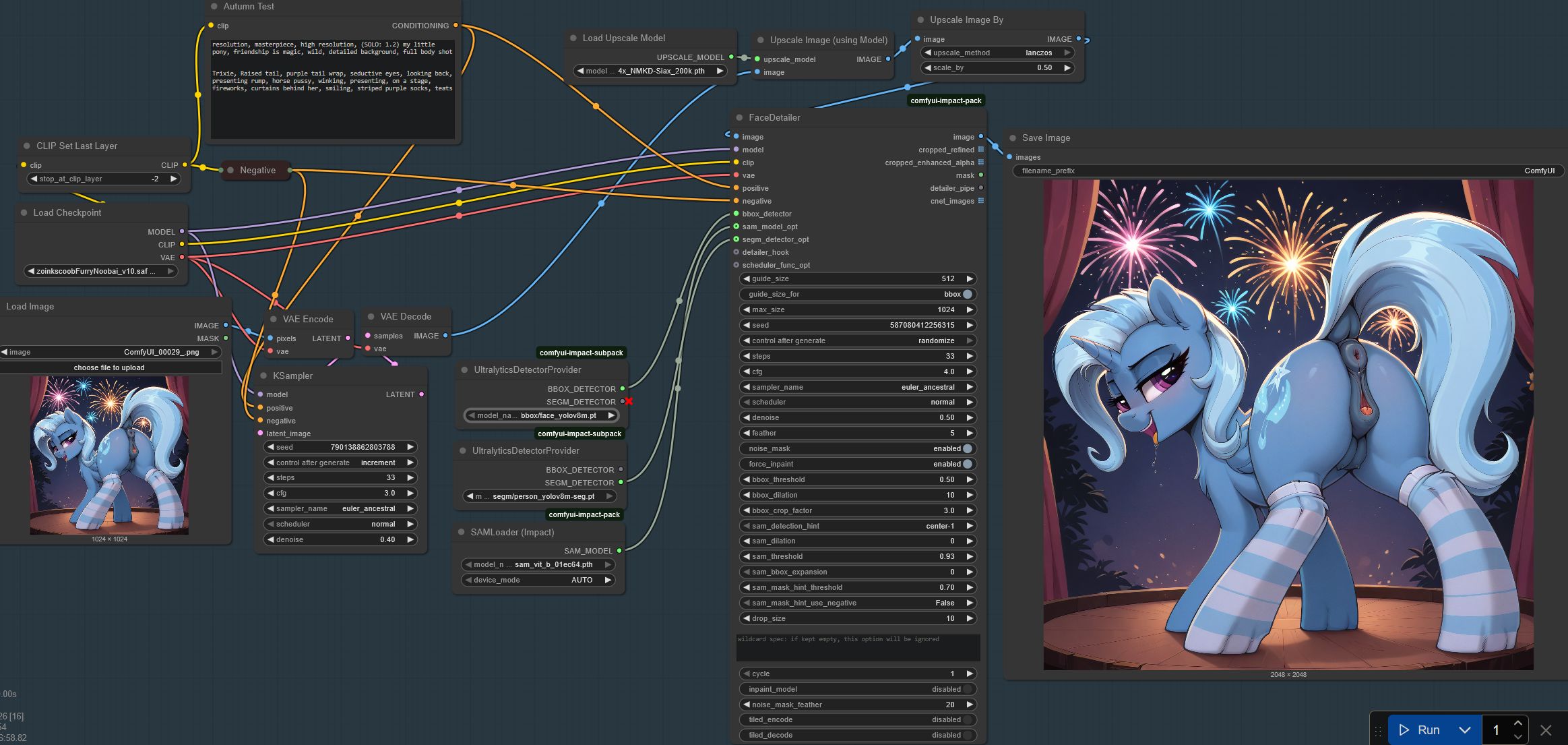The height and width of the screenshot is (745, 1568).
Task: Click KSampler denoise 0.40 value field
Action: coord(340,540)
